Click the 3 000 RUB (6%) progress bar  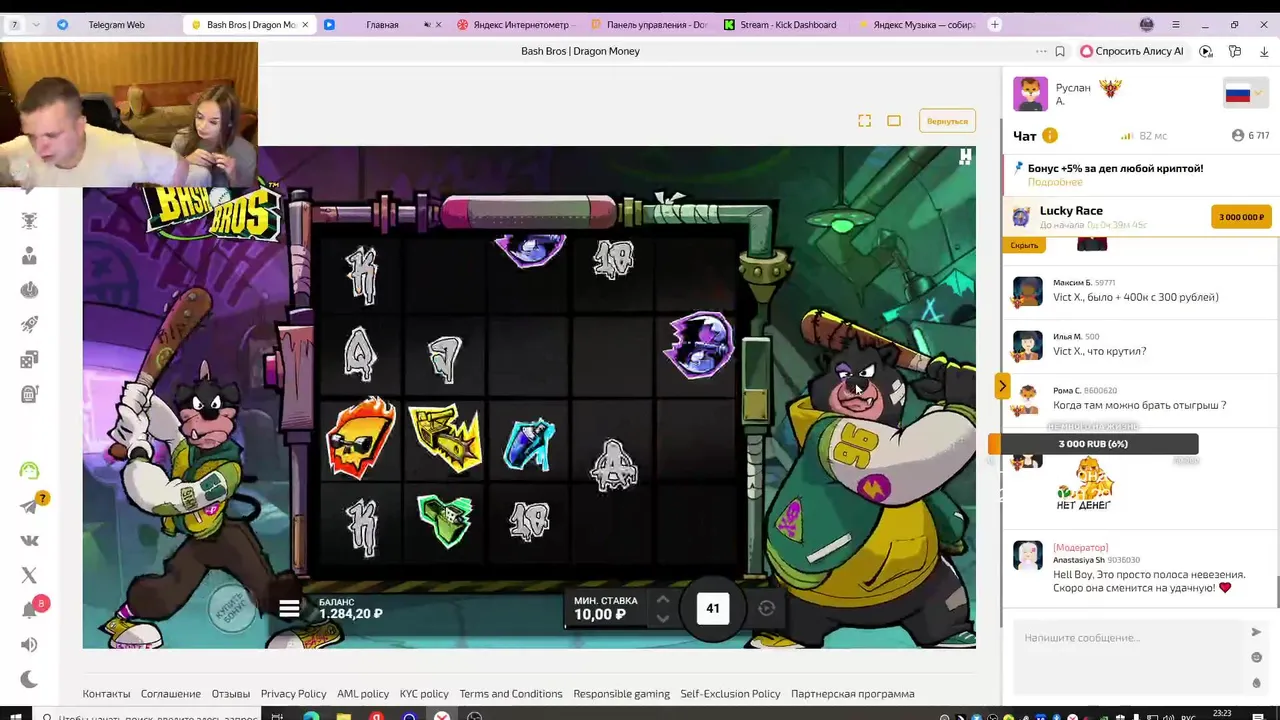click(x=1093, y=444)
